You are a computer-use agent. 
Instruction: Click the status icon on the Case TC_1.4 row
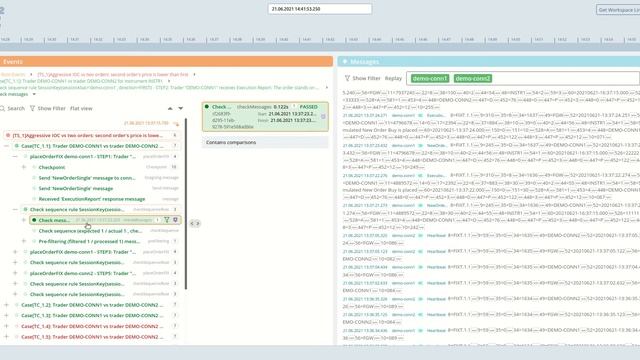pyautogui.click(x=17, y=326)
